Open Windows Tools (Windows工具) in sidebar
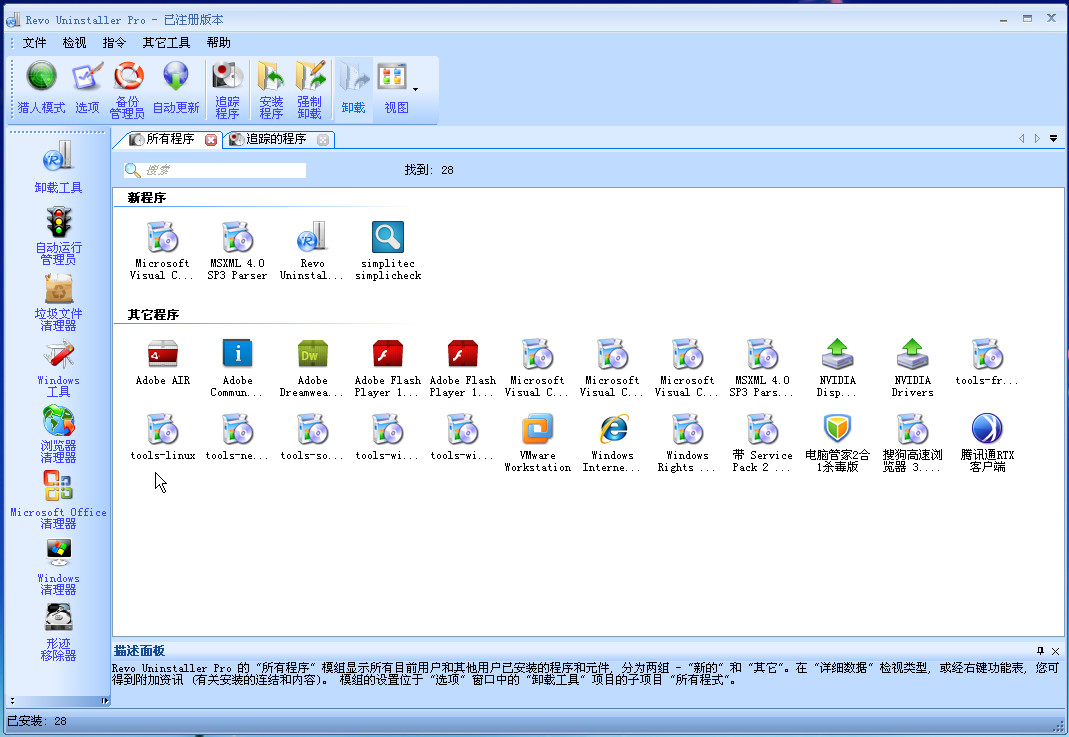 pyautogui.click(x=58, y=368)
